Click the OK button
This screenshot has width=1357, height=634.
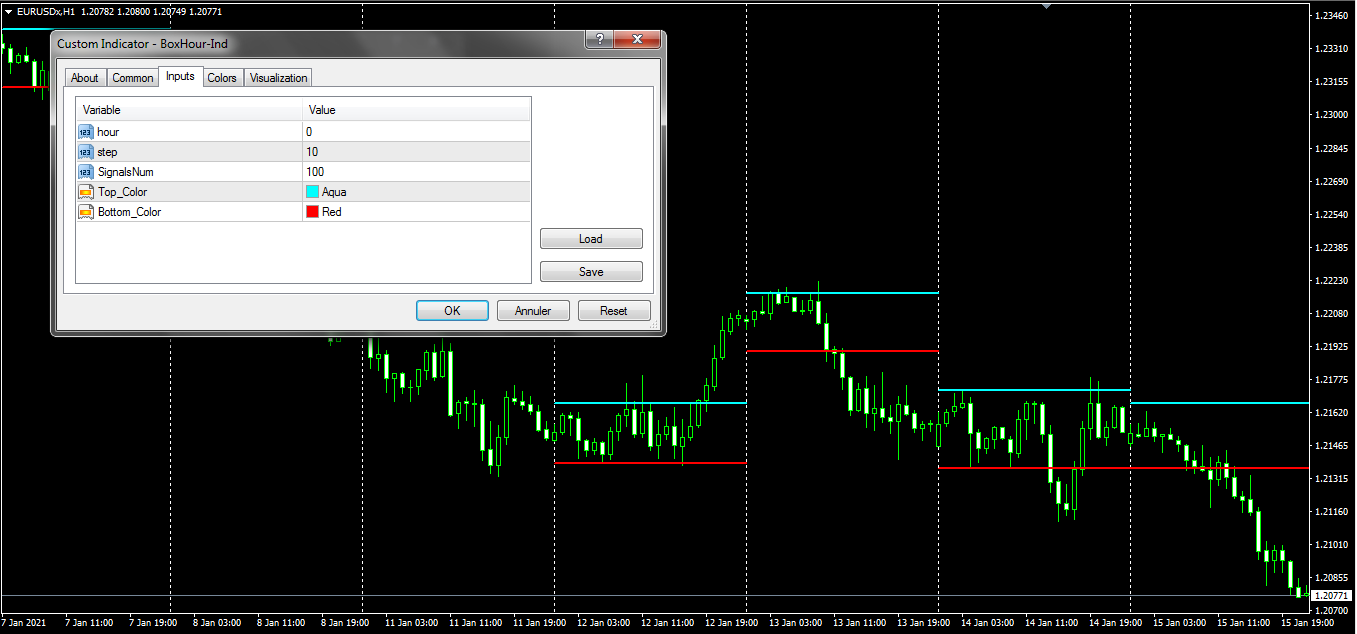click(452, 311)
